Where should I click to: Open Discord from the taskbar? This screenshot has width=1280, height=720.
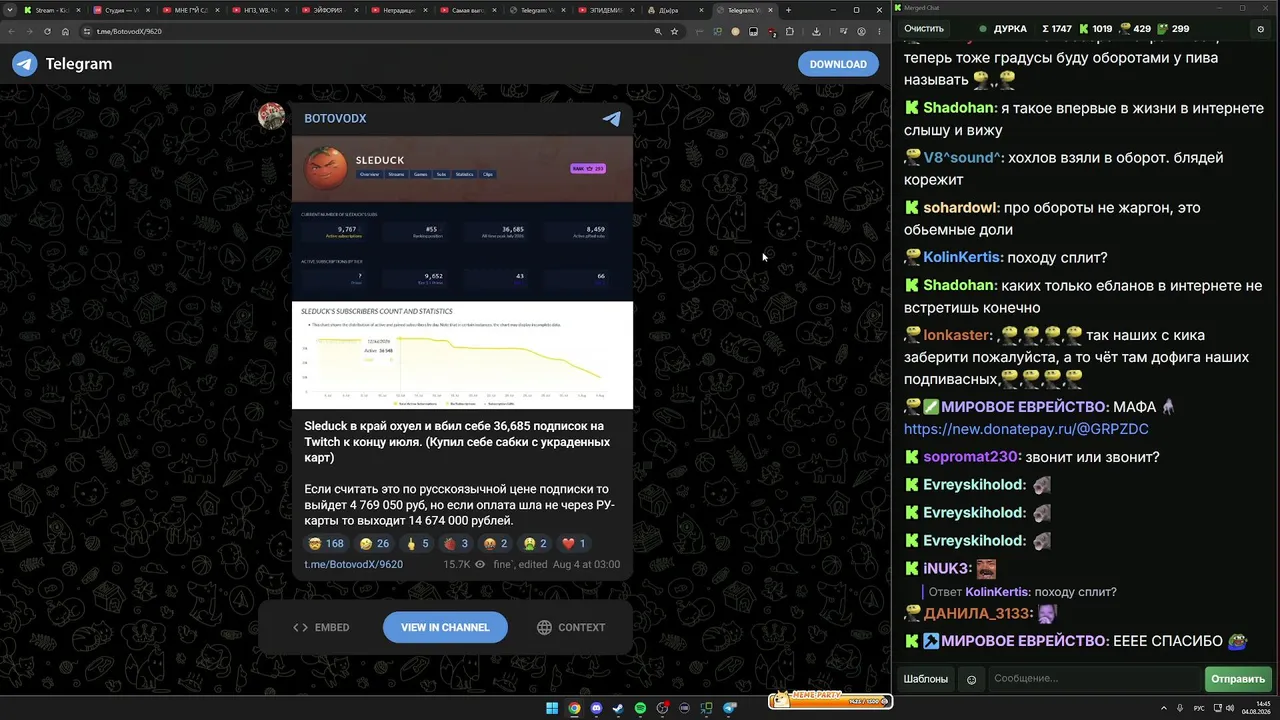[596, 708]
